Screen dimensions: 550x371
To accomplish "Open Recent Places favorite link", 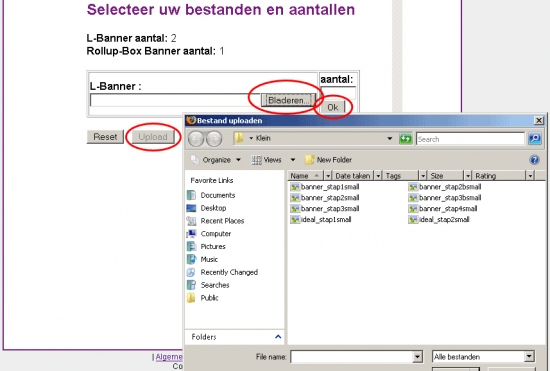I will pos(216,221).
